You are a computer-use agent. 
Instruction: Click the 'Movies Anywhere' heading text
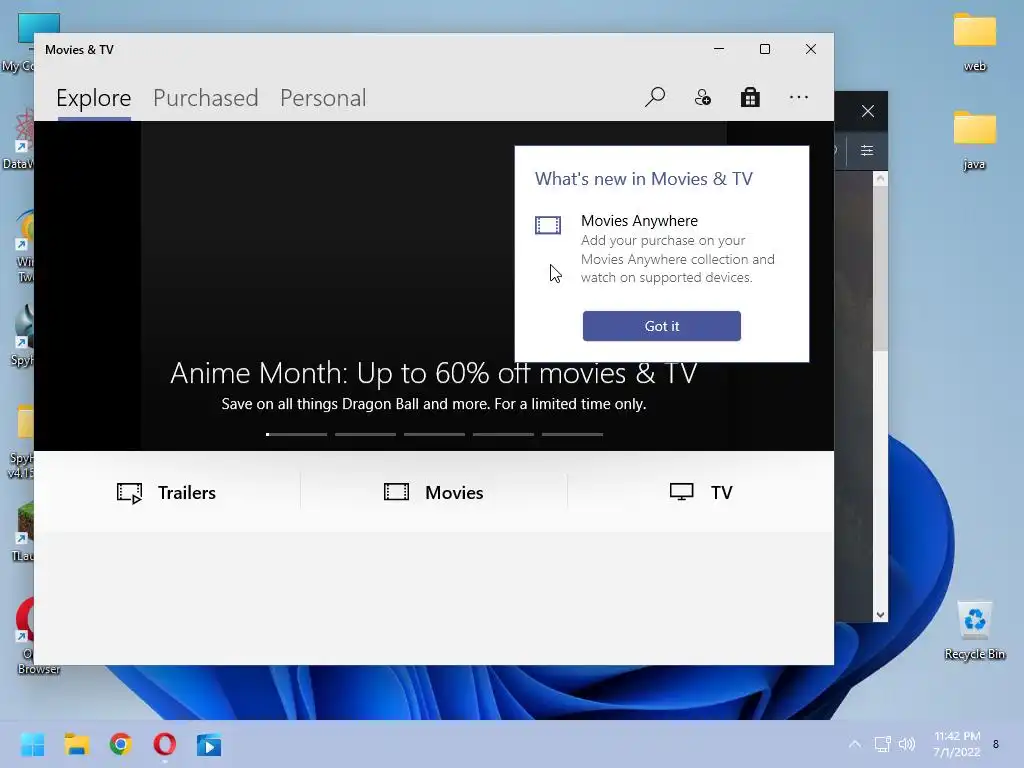click(x=639, y=221)
